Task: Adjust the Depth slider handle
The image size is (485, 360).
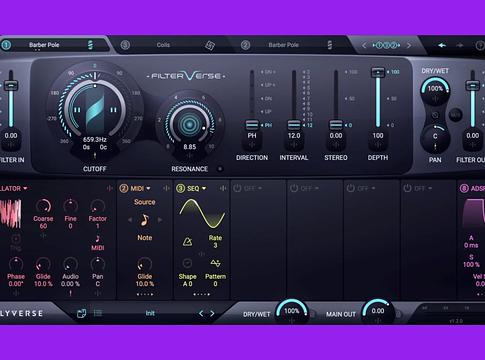Action: pos(378,72)
